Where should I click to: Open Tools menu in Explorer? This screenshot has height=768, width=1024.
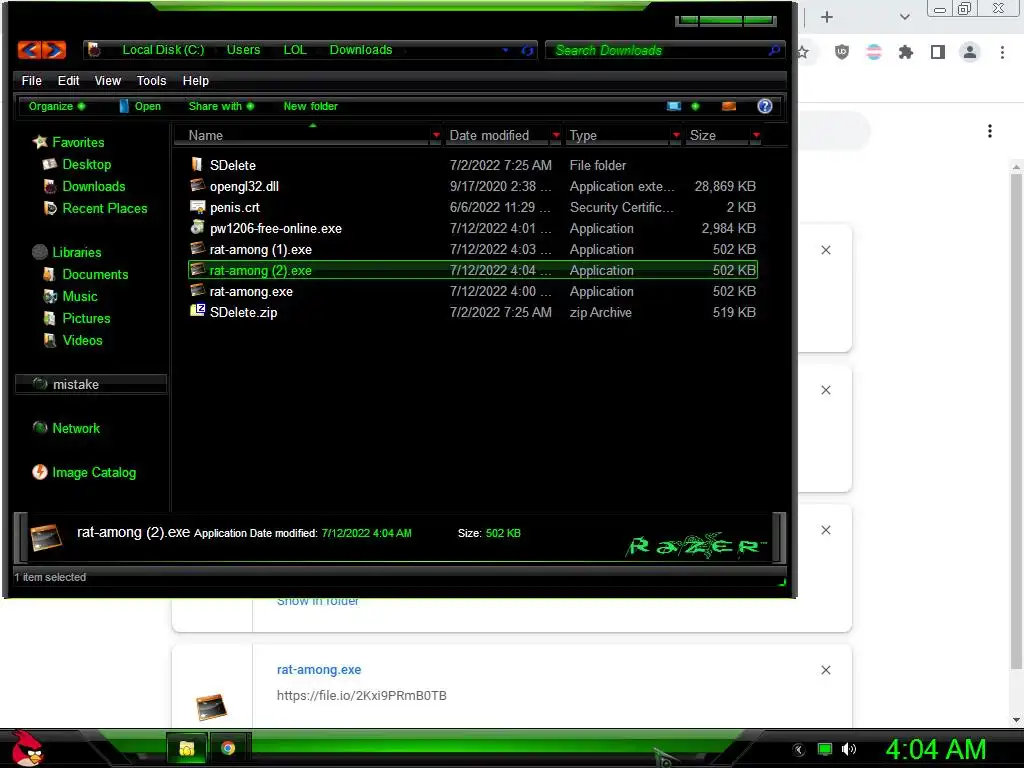[151, 80]
